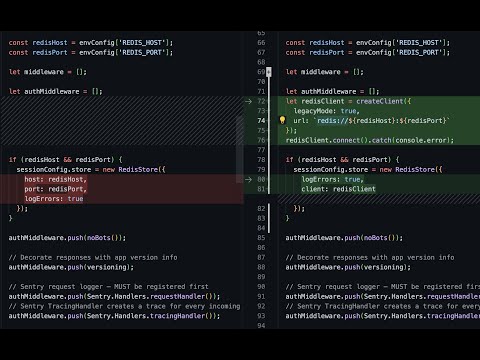Click 'if (redisHost && redisPort) {' in left pane
Image resolution: width=480 pixels, height=360 pixels.
(65, 160)
